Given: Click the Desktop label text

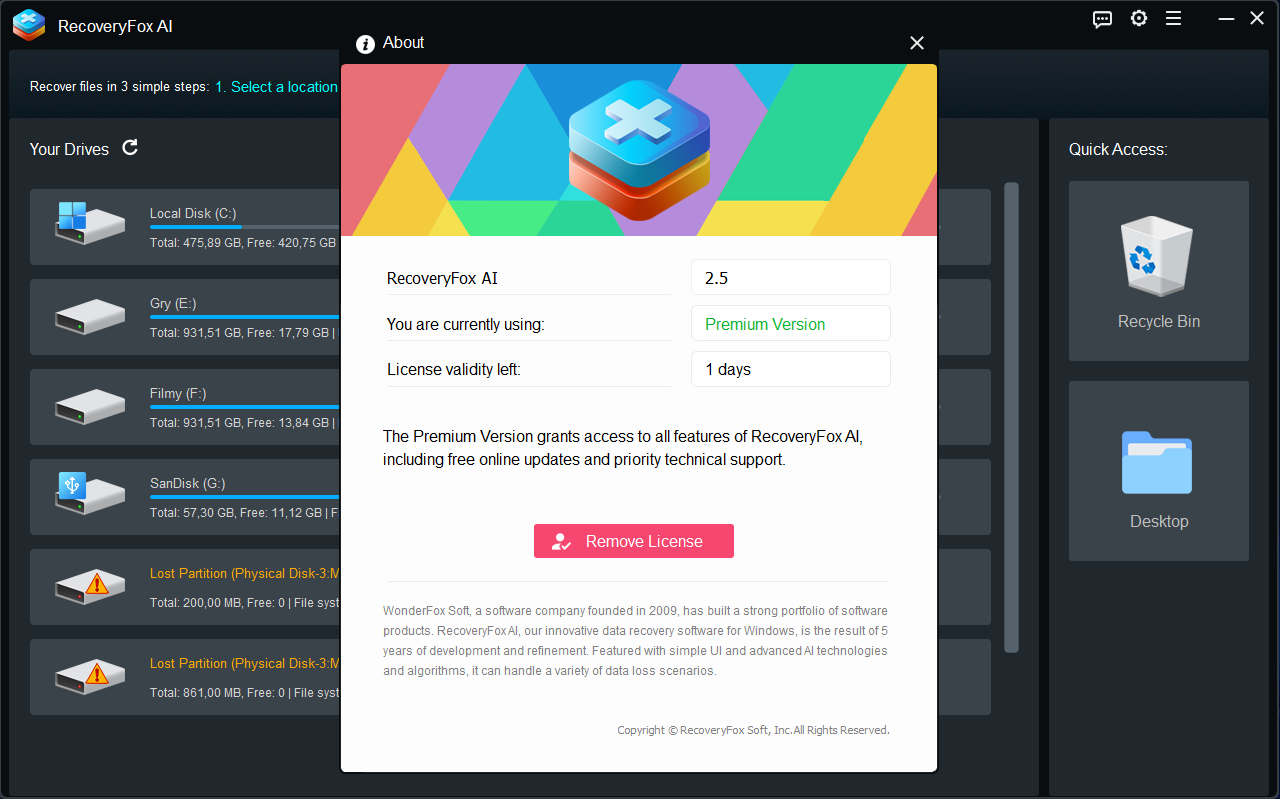Looking at the screenshot, I should (1159, 521).
